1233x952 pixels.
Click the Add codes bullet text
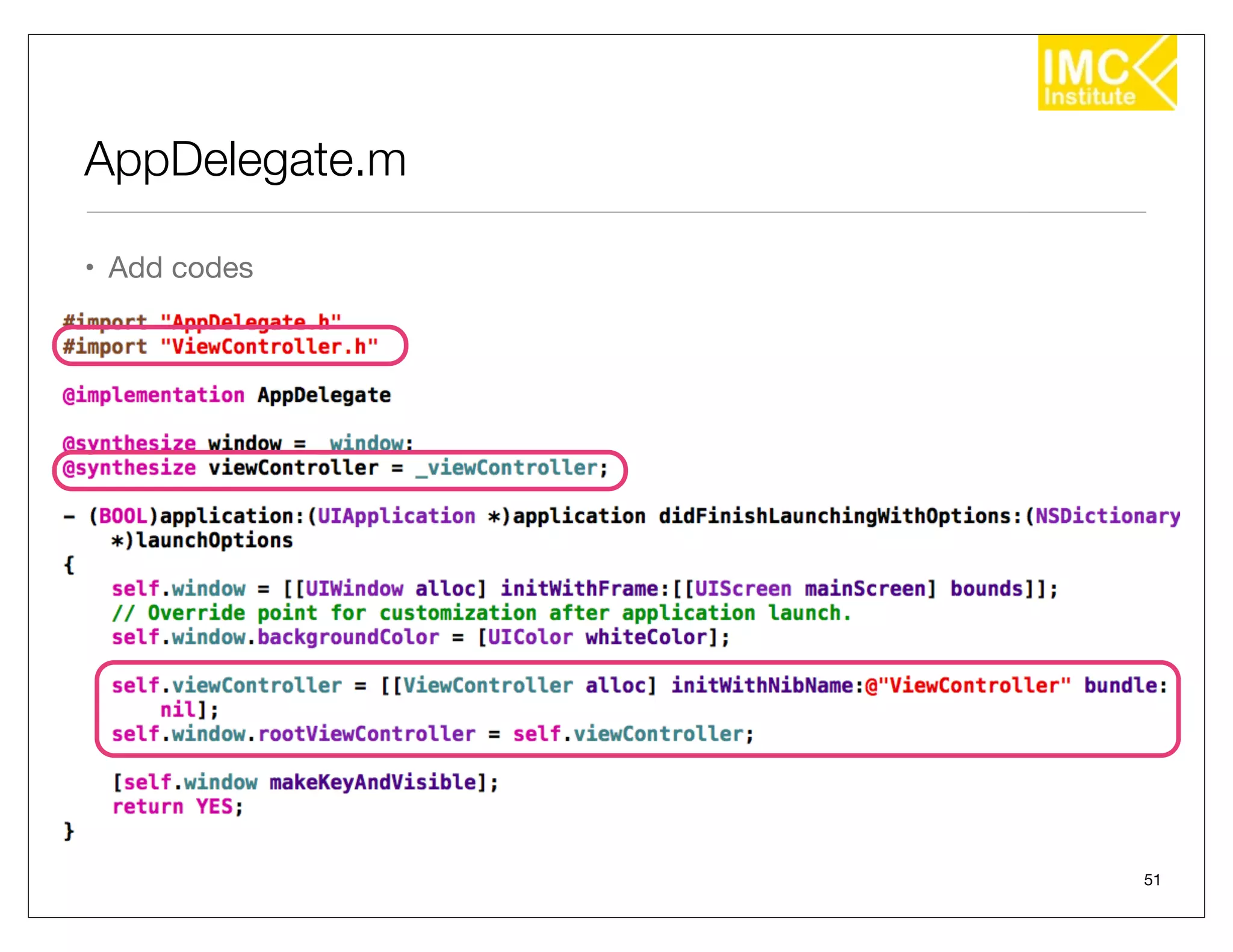click(180, 268)
